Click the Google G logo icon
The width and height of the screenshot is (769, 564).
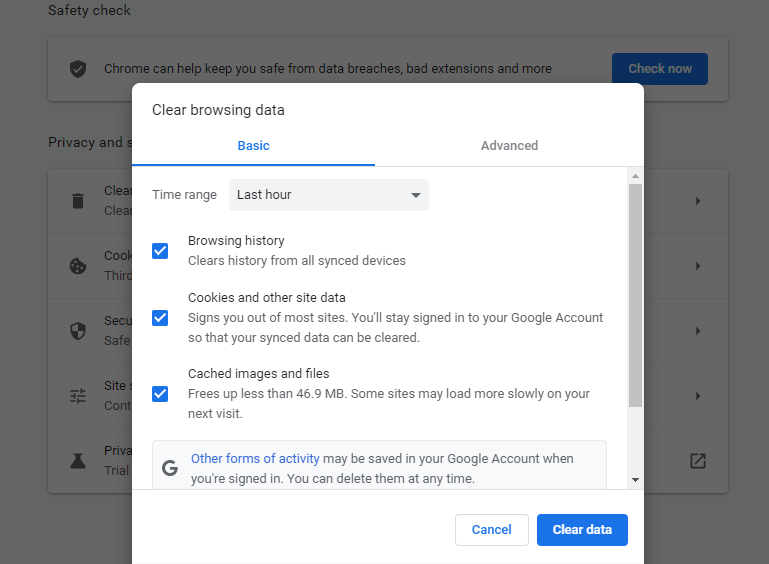[x=170, y=467]
